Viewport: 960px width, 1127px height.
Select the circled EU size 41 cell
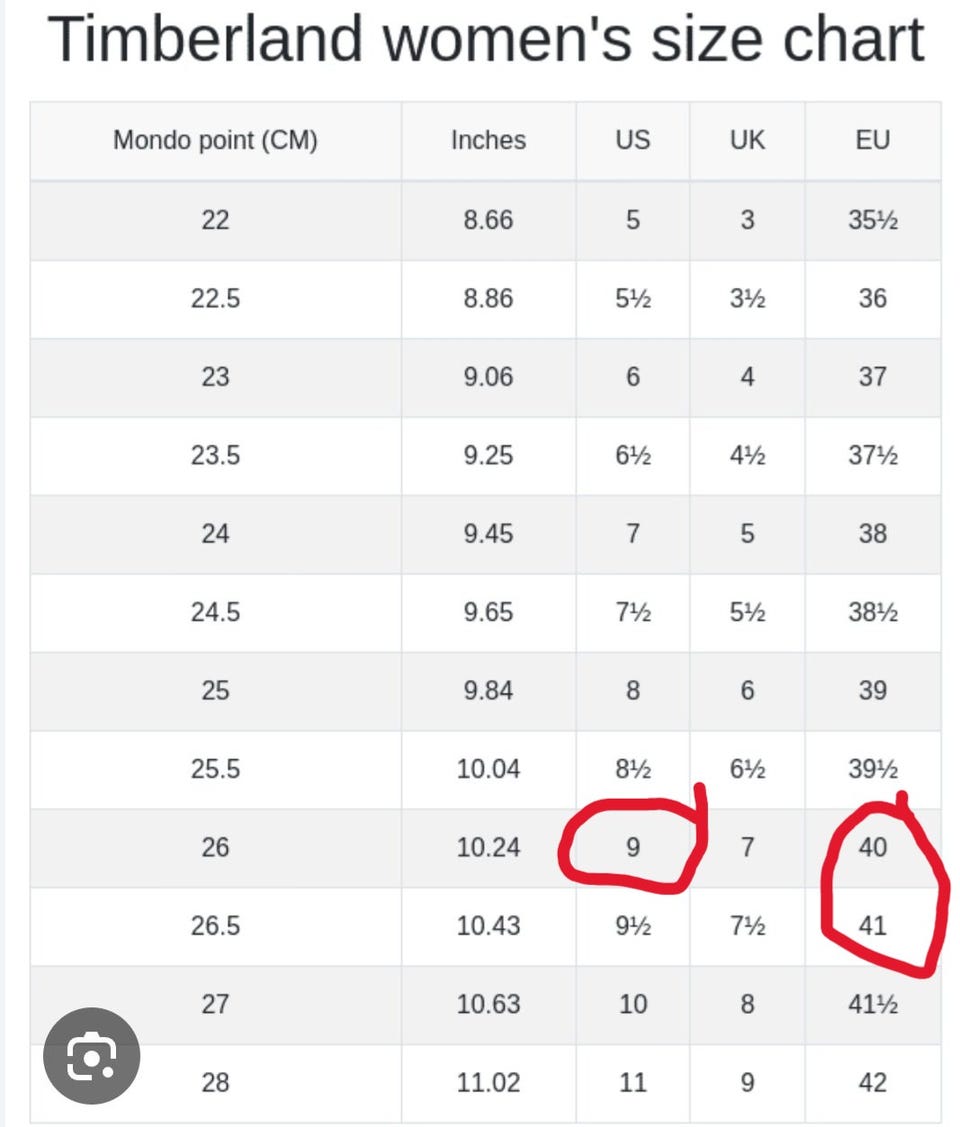click(x=873, y=926)
